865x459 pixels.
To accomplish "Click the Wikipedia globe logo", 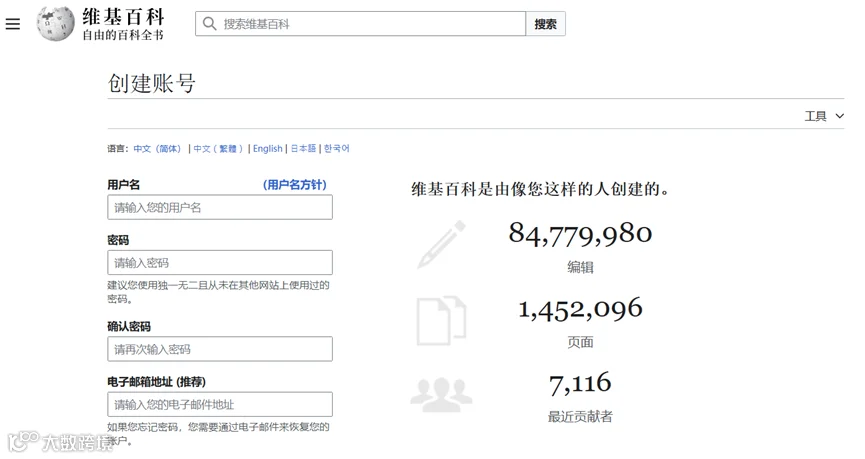I will click(55, 23).
